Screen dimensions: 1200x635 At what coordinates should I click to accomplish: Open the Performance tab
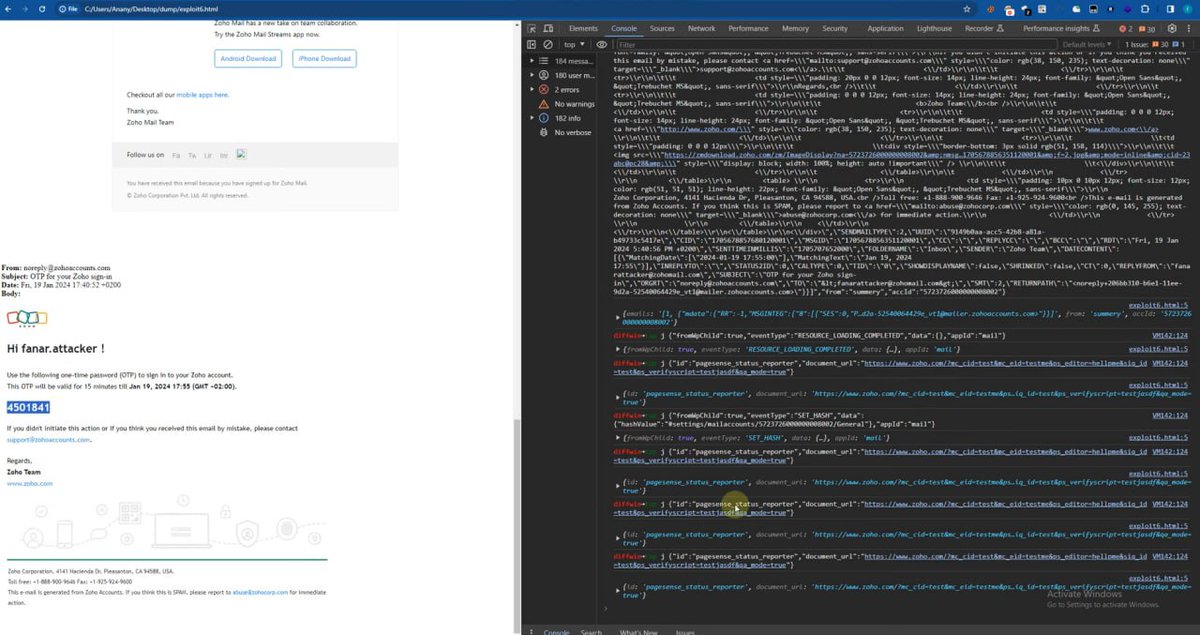pos(748,29)
